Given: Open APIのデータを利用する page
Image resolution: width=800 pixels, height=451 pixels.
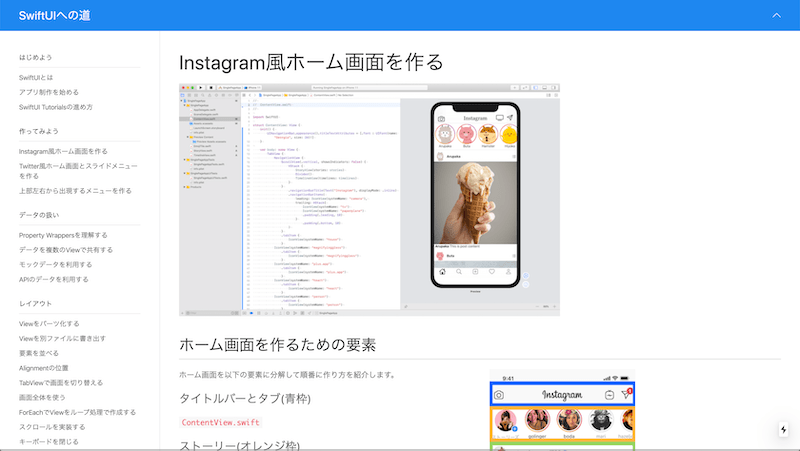Looking at the screenshot, I should [x=54, y=280].
